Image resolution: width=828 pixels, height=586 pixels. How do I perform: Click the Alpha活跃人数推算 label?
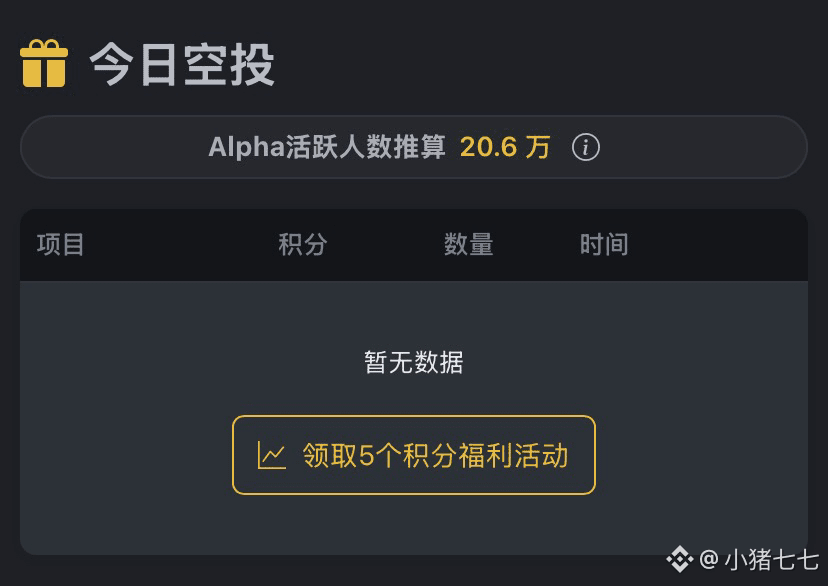[x=326, y=148]
